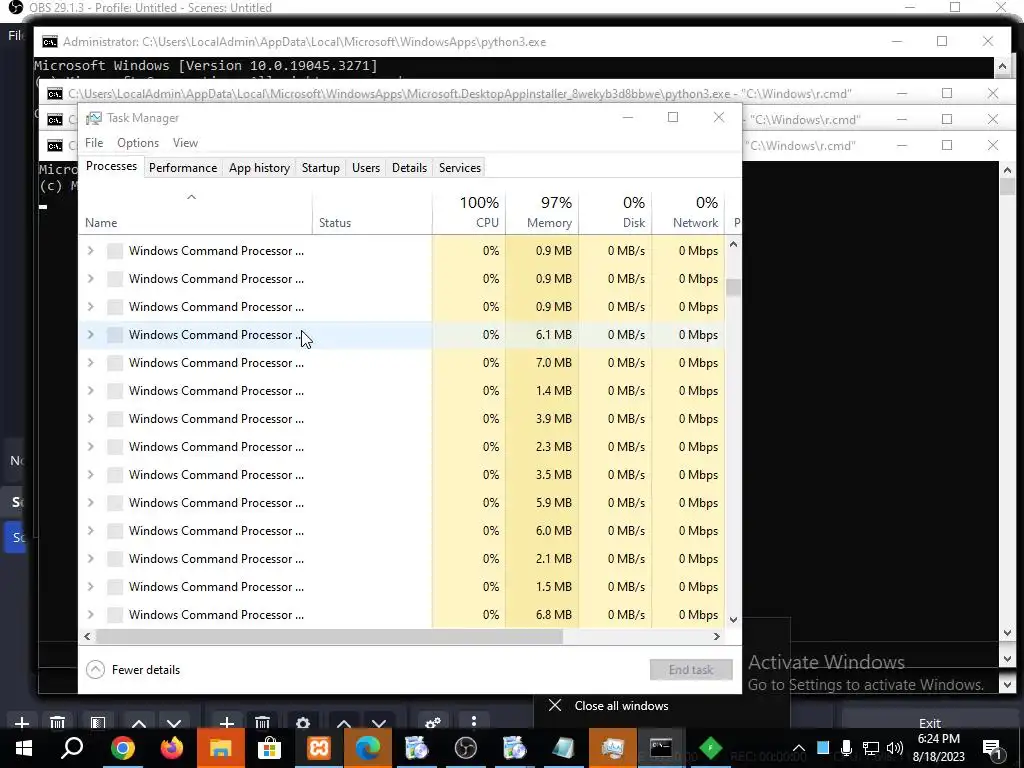1024x768 pixels.
Task: Expand the 3.9 MB Command Processor row
Action: coord(91,419)
